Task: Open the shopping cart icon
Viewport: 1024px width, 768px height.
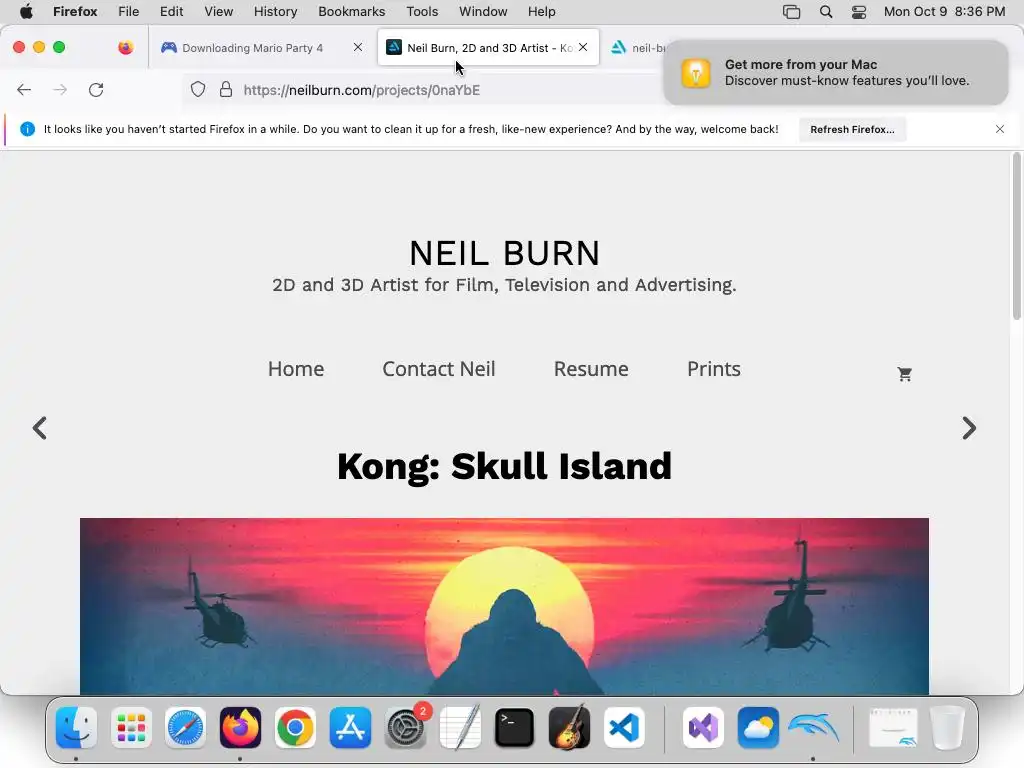Action: [904, 374]
